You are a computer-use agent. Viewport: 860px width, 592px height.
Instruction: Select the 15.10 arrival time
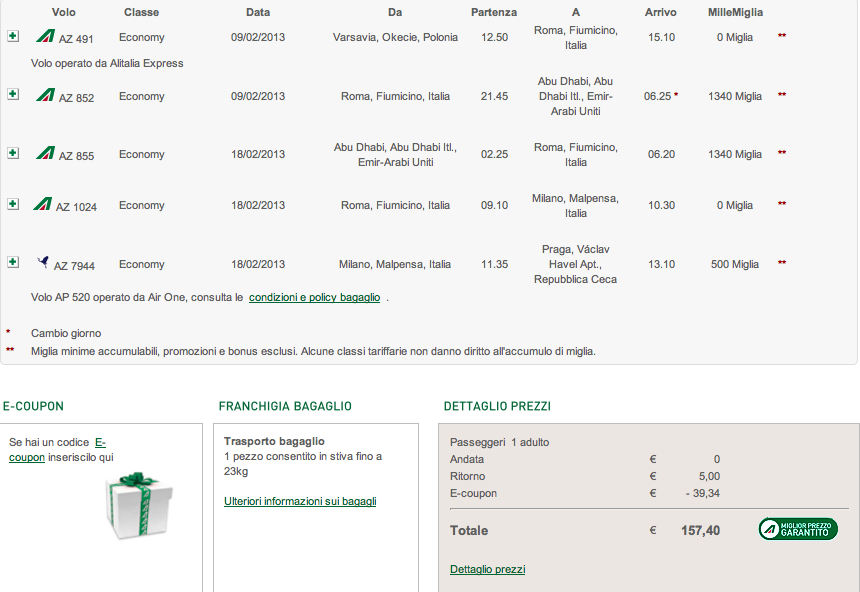pyautogui.click(x=661, y=37)
